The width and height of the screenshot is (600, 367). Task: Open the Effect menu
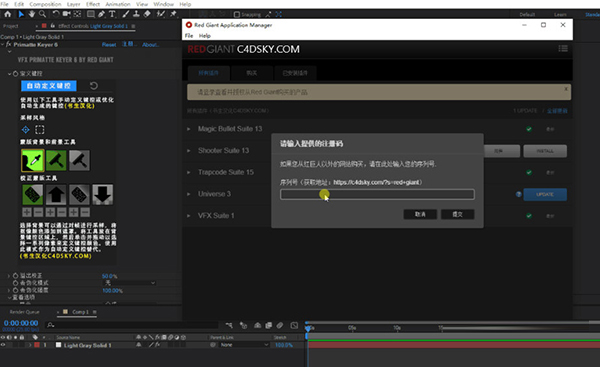coord(93,4)
